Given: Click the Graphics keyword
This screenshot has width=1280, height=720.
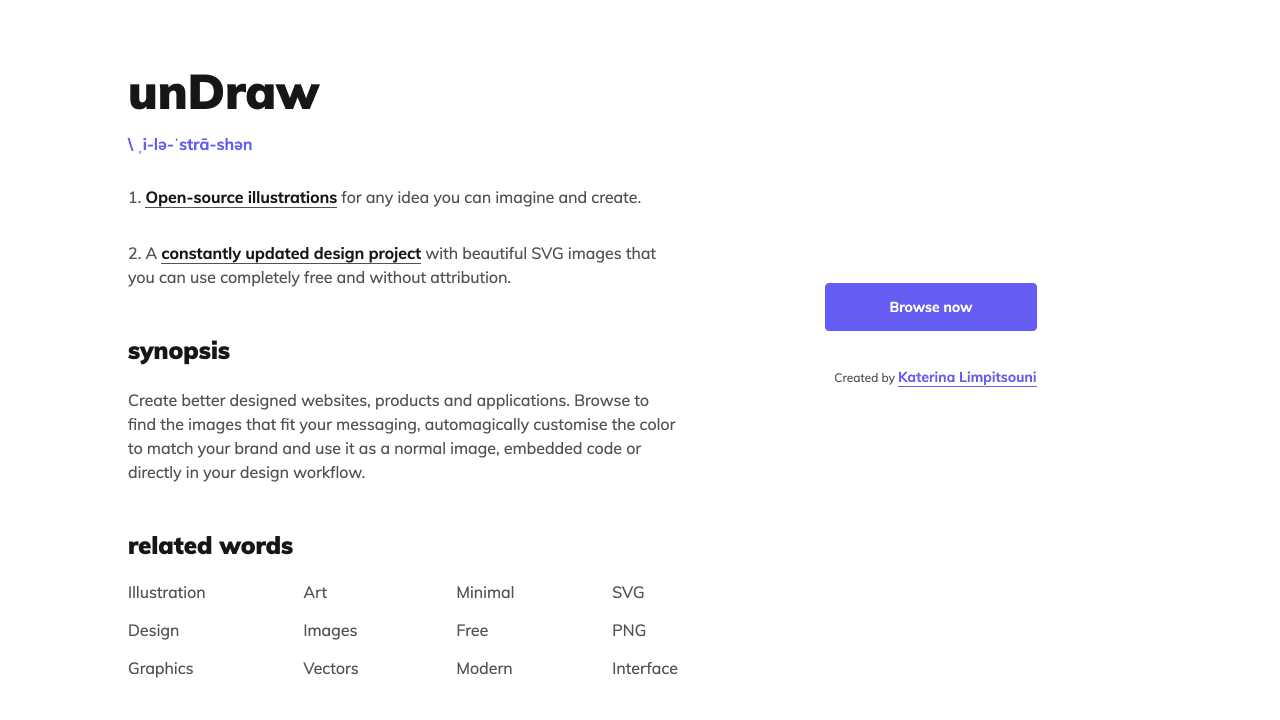Looking at the screenshot, I should point(160,668).
